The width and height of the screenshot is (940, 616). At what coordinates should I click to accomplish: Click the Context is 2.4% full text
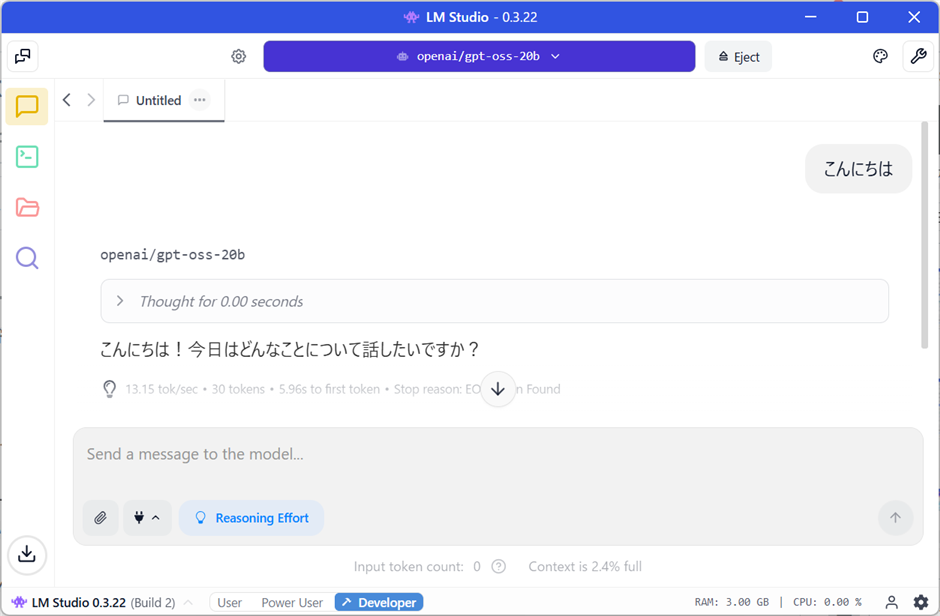click(585, 566)
